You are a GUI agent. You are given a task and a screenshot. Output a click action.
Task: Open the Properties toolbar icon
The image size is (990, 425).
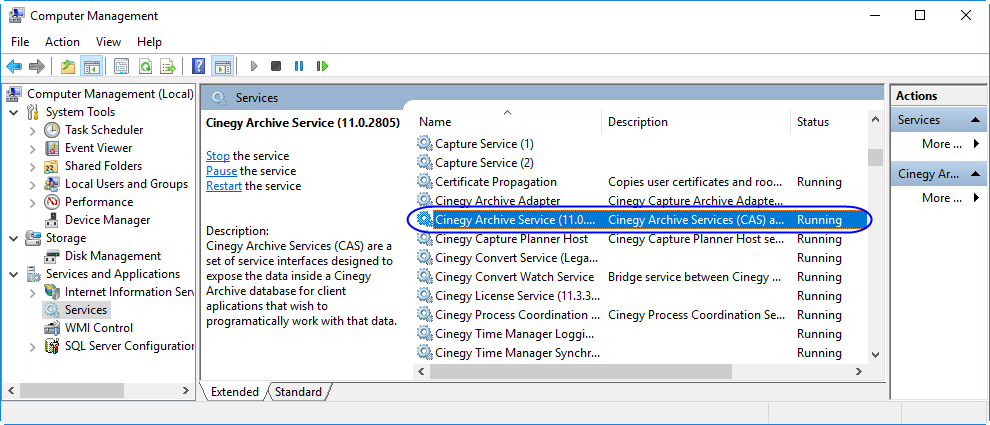pos(122,66)
